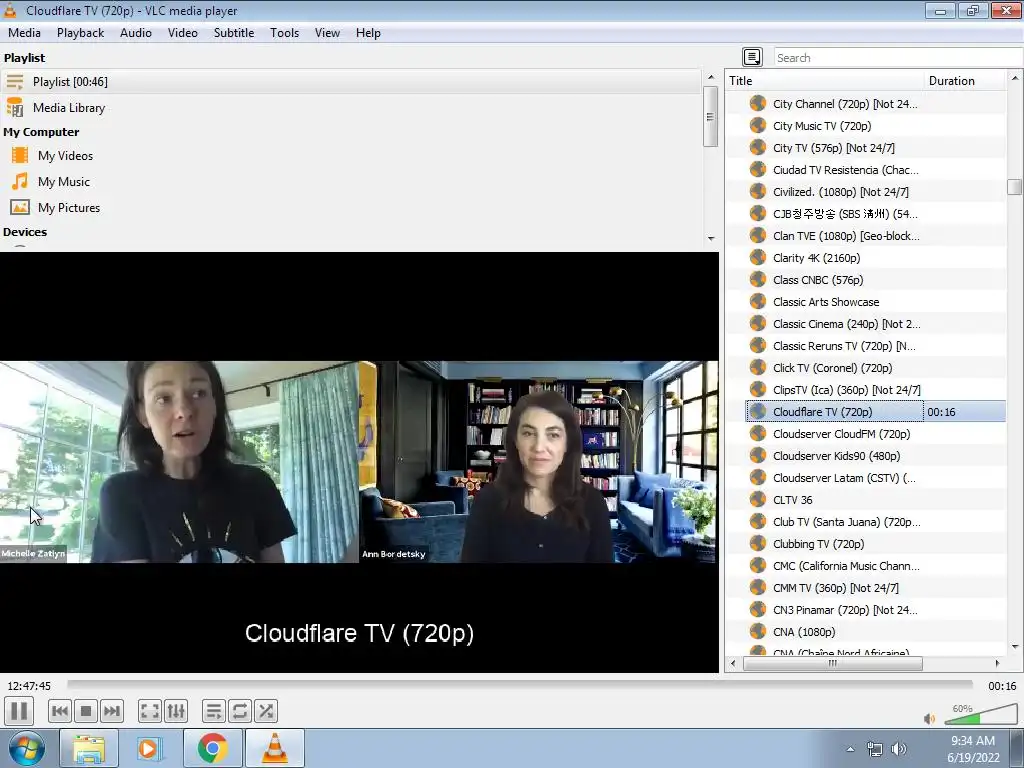Open the Audio menu
The width and height of the screenshot is (1024, 768).
coord(136,33)
